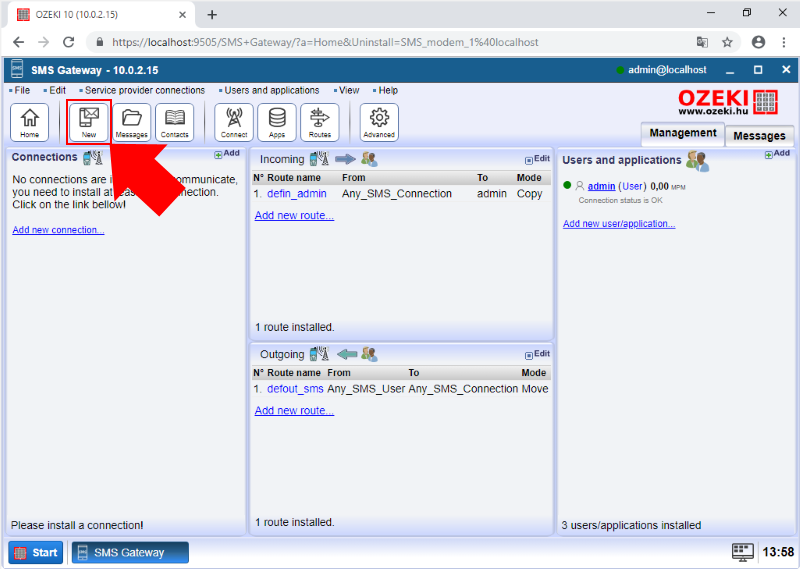Click the 'Connection status is OK' text

point(620,201)
